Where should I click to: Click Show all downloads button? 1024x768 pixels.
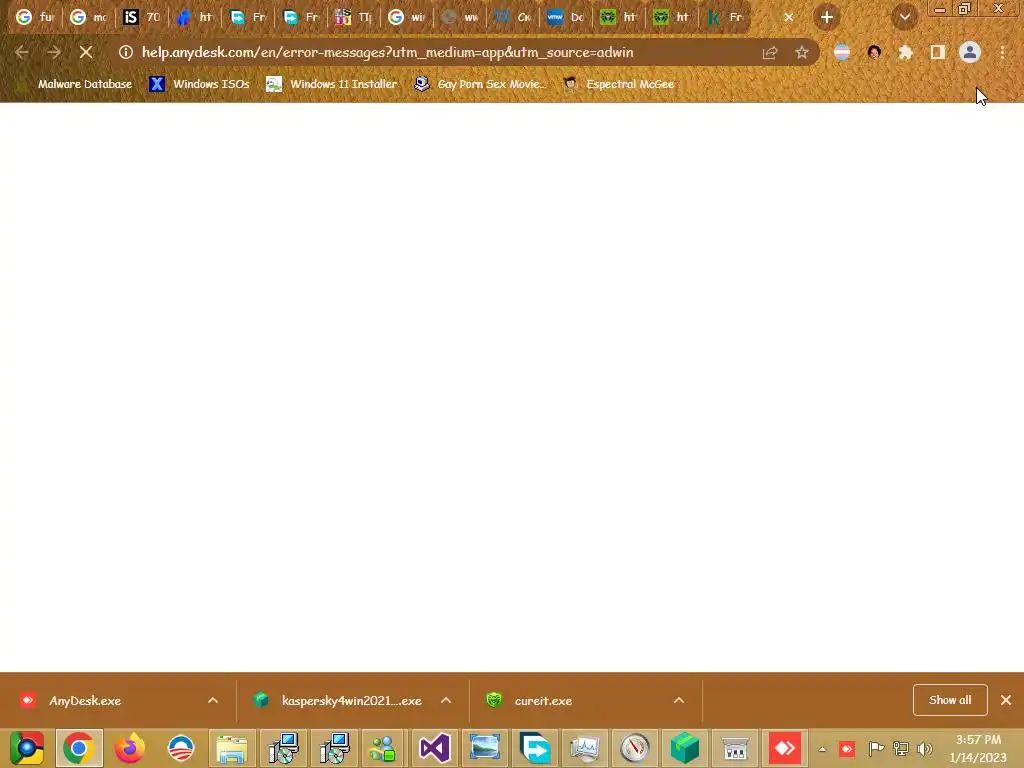[950, 700]
